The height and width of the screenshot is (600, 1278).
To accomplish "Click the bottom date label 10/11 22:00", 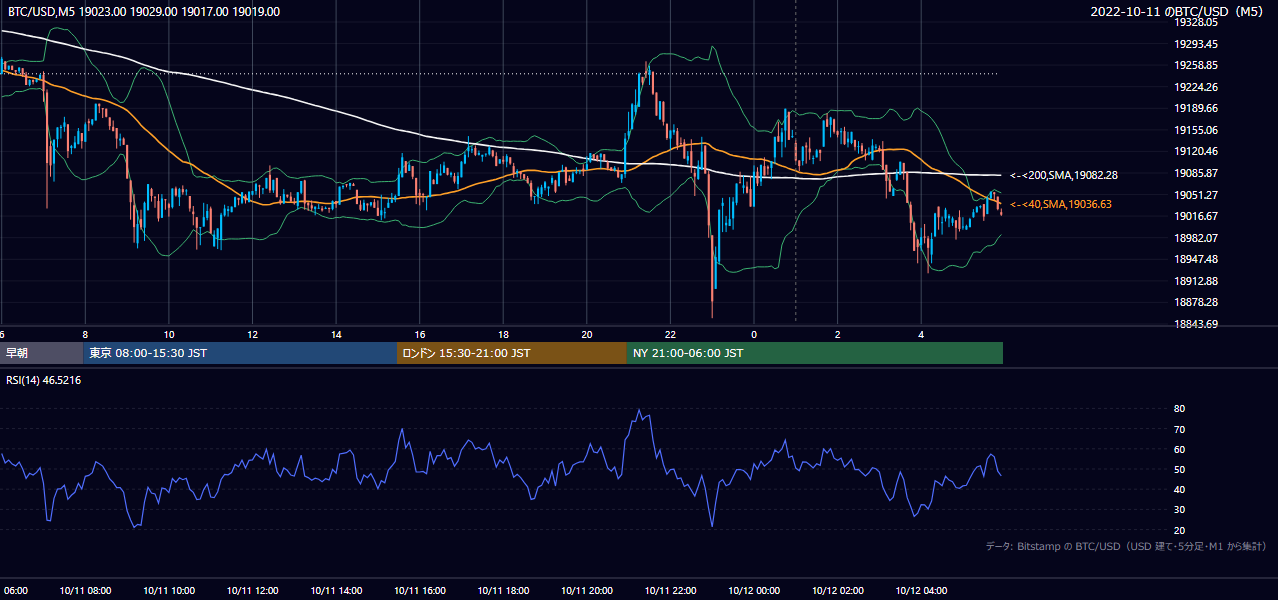I will pos(670,591).
